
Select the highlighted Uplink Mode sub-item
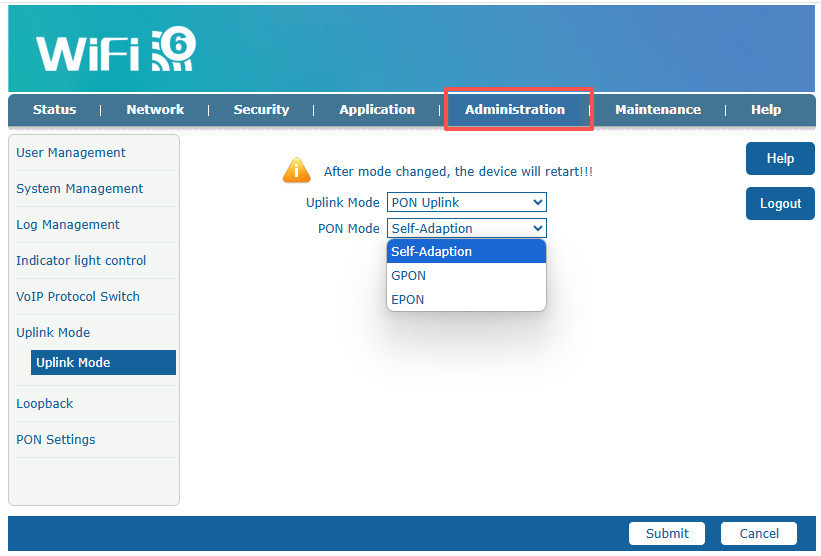[103, 362]
